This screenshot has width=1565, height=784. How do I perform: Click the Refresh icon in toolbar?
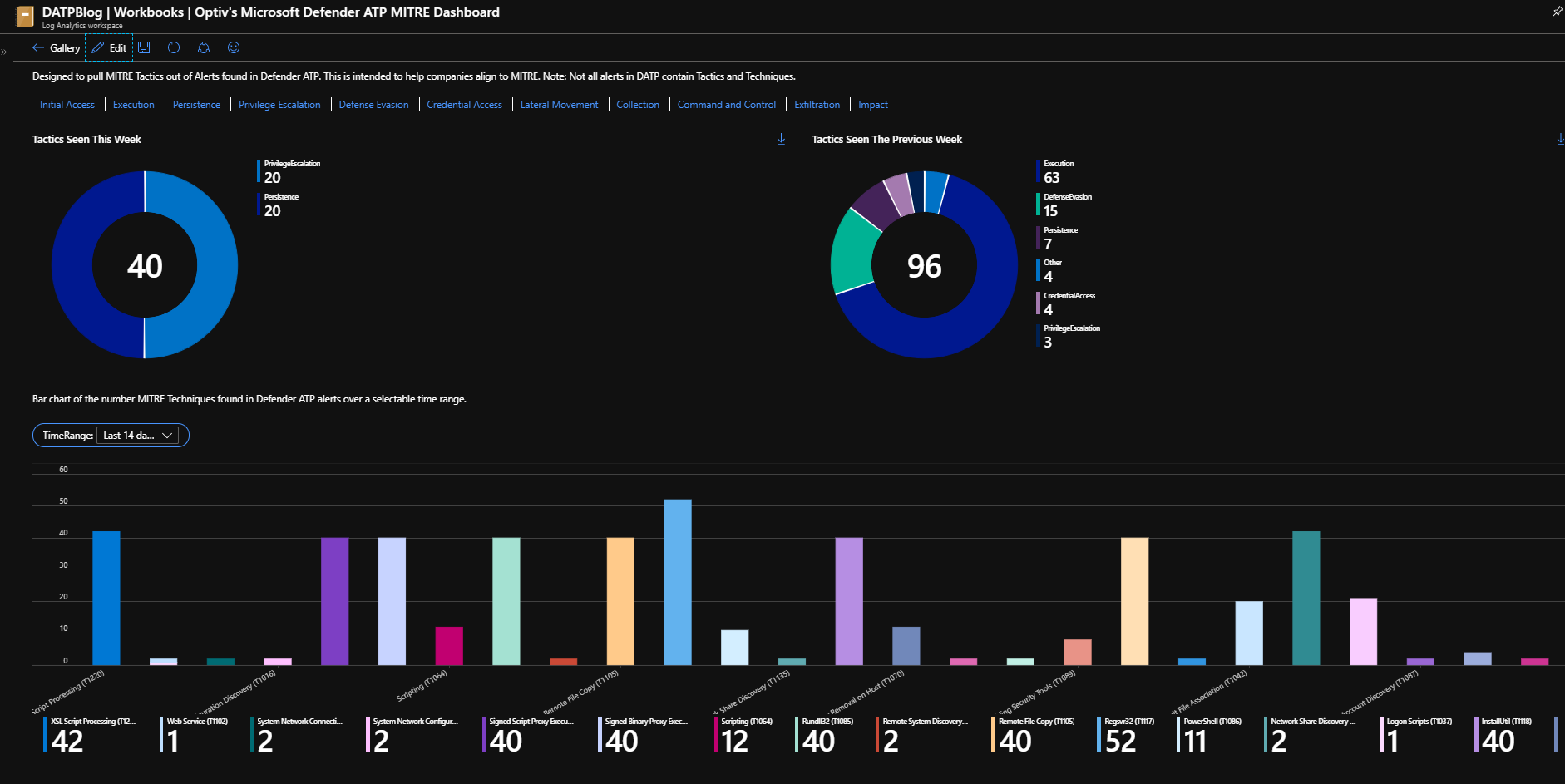(x=174, y=47)
